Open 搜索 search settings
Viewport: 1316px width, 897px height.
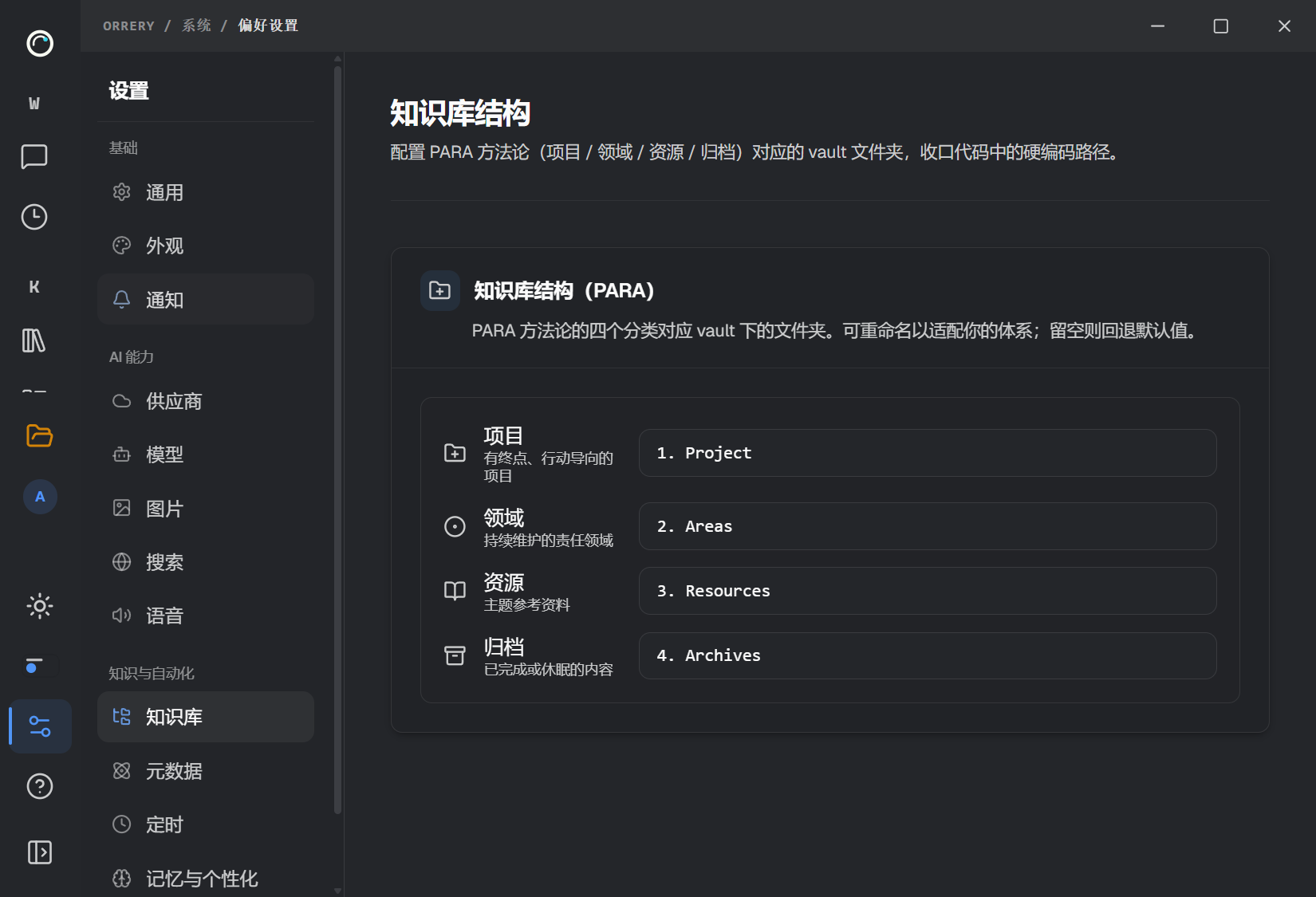[206, 562]
